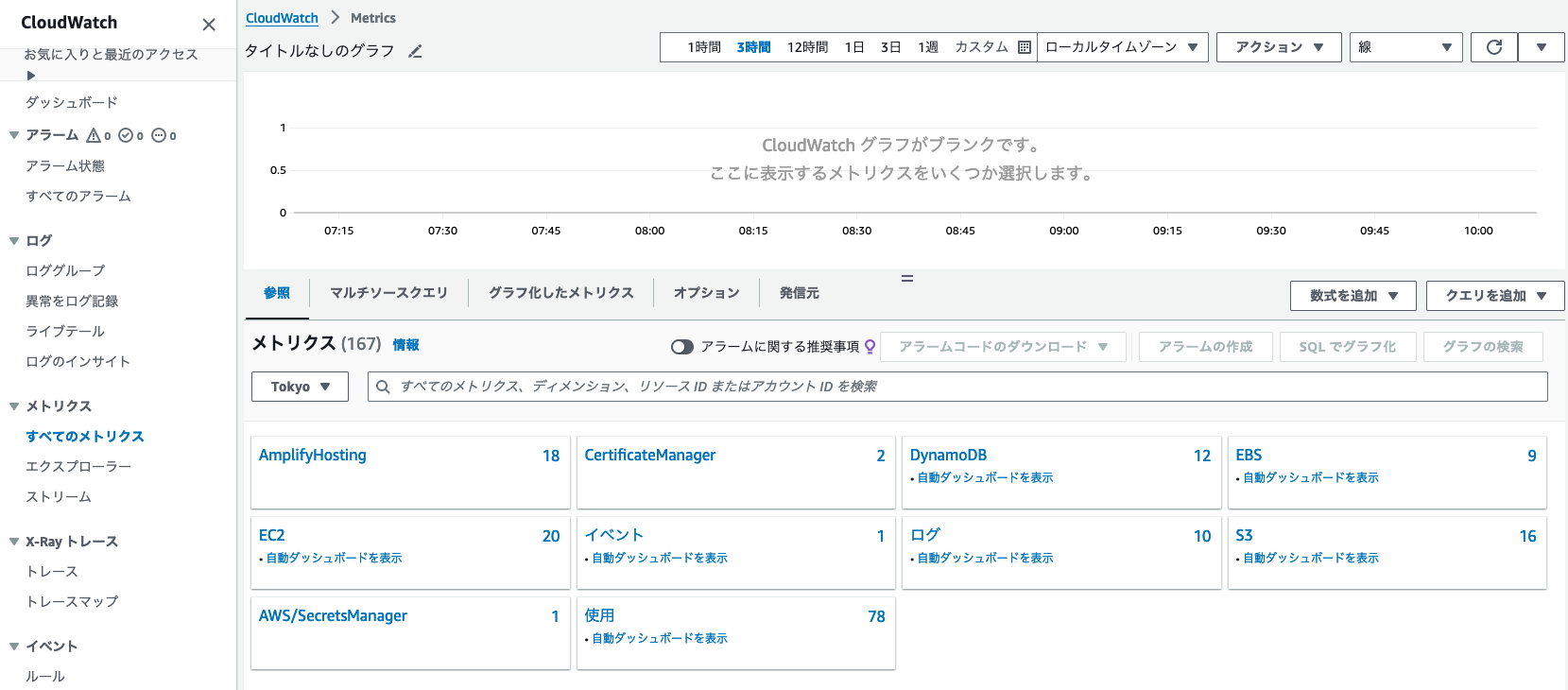Click アラームの作成 button
The height and width of the screenshot is (690, 1568).
click(1206, 347)
